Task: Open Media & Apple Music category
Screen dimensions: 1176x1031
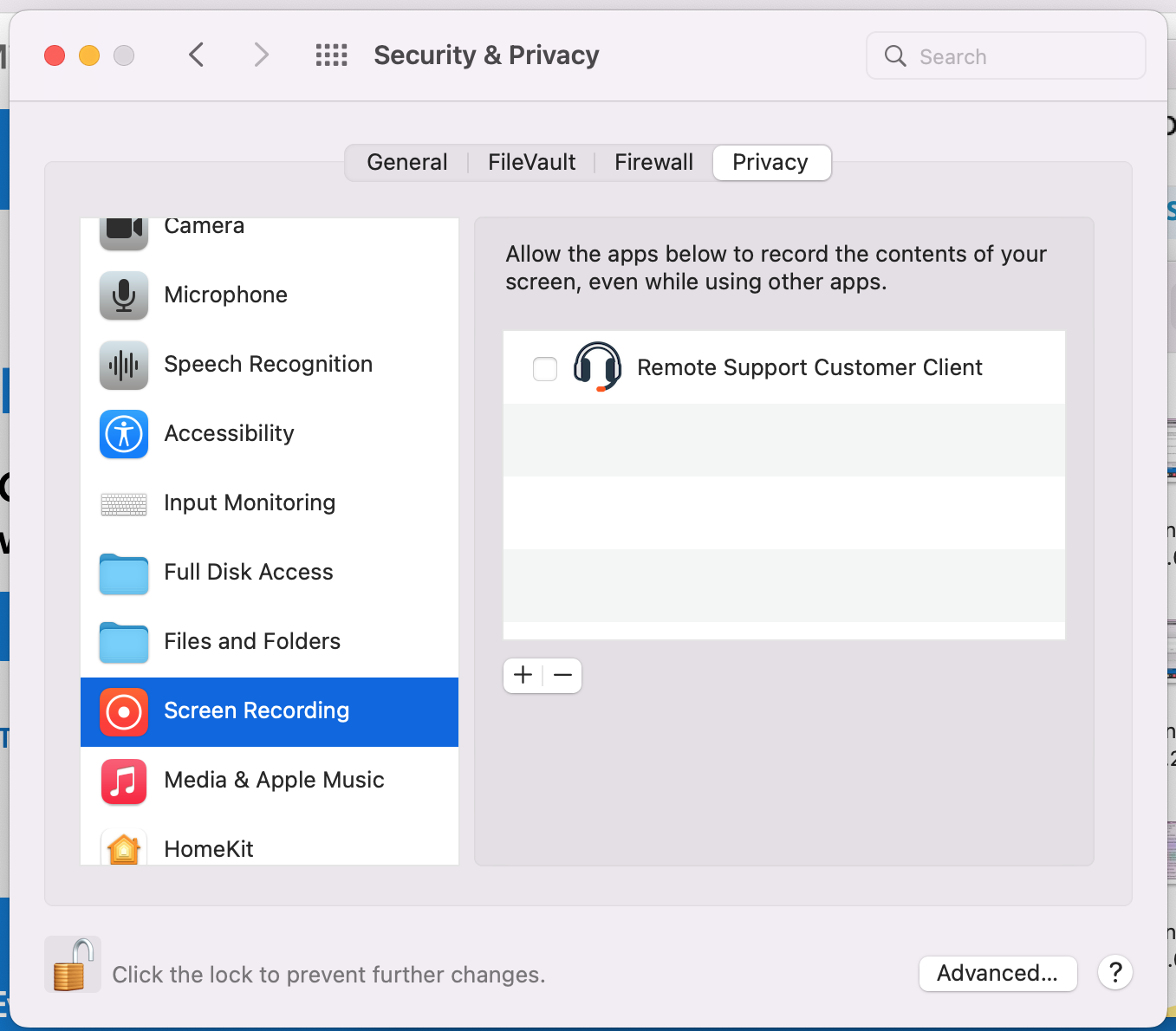Action: coord(269,780)
